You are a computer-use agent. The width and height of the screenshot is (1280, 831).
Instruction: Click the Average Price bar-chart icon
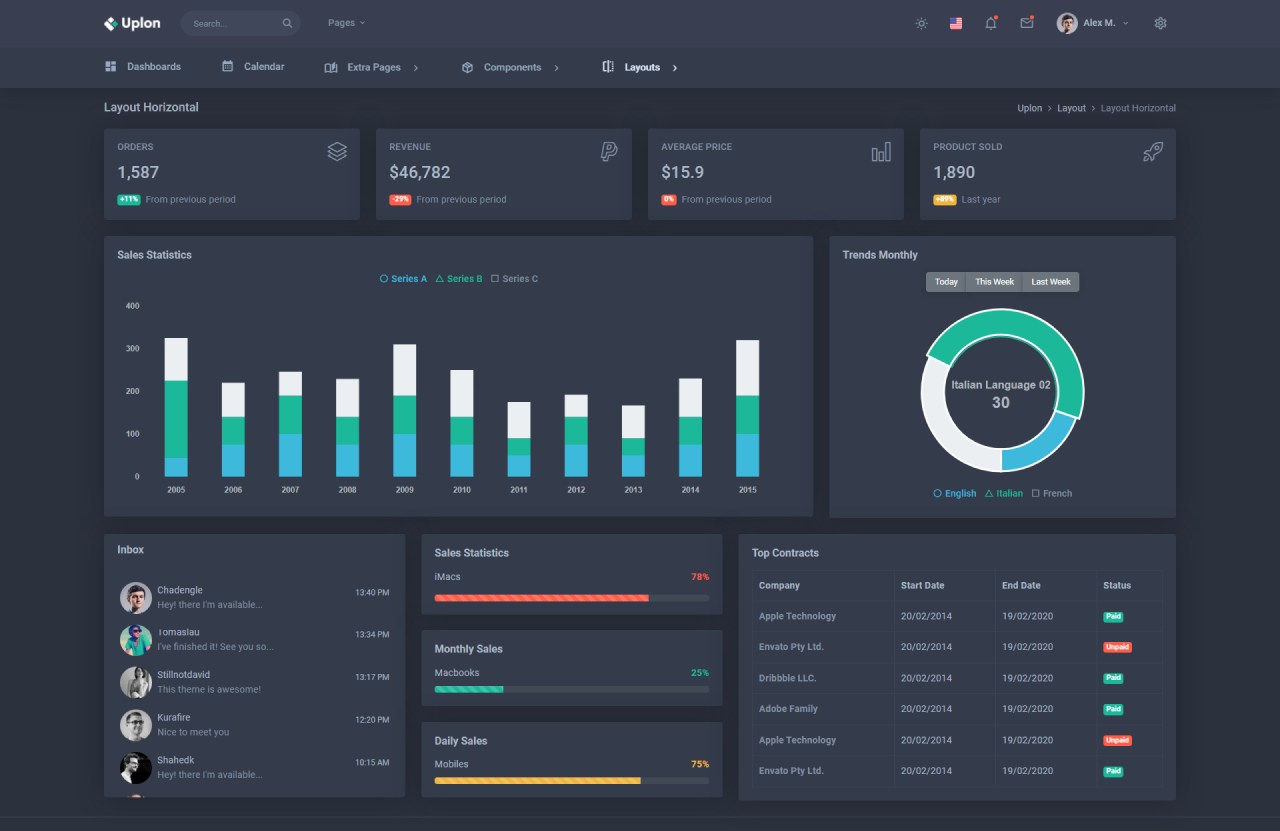tap(881, 152)
